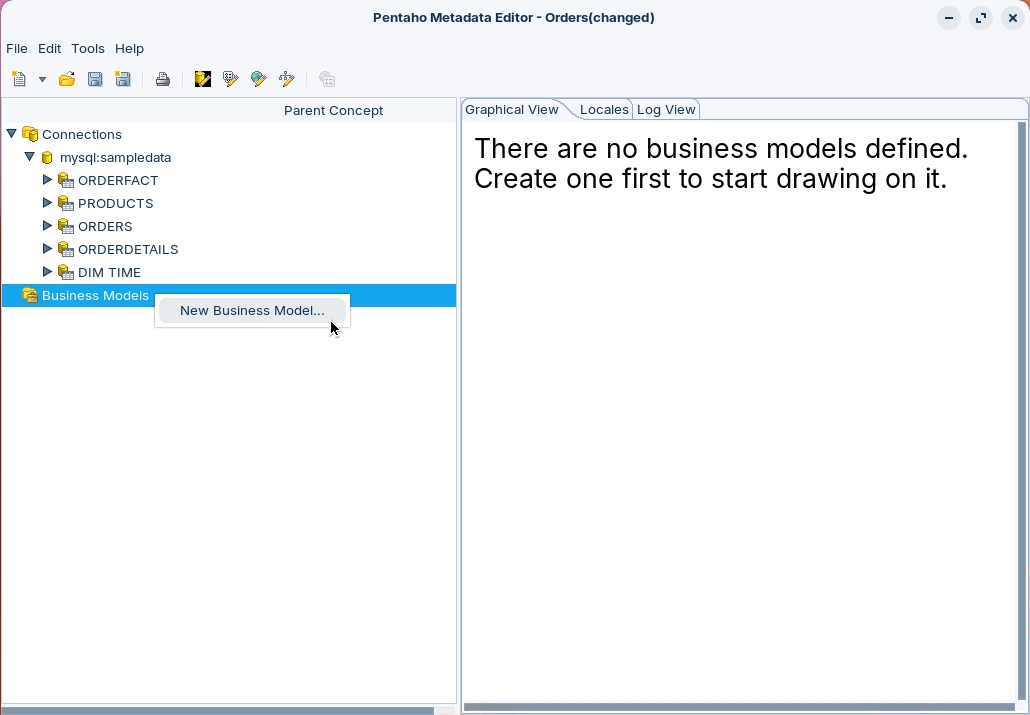The image size is (1030, 715).
Task: Expand the ORDERFACT table node
Action: pyautogui.click(x=47, y=180)
